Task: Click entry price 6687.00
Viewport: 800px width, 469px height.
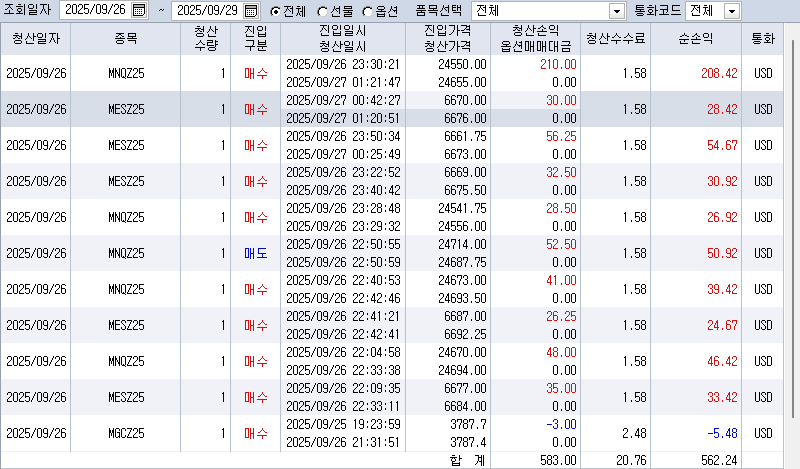Action: (465, 316)
